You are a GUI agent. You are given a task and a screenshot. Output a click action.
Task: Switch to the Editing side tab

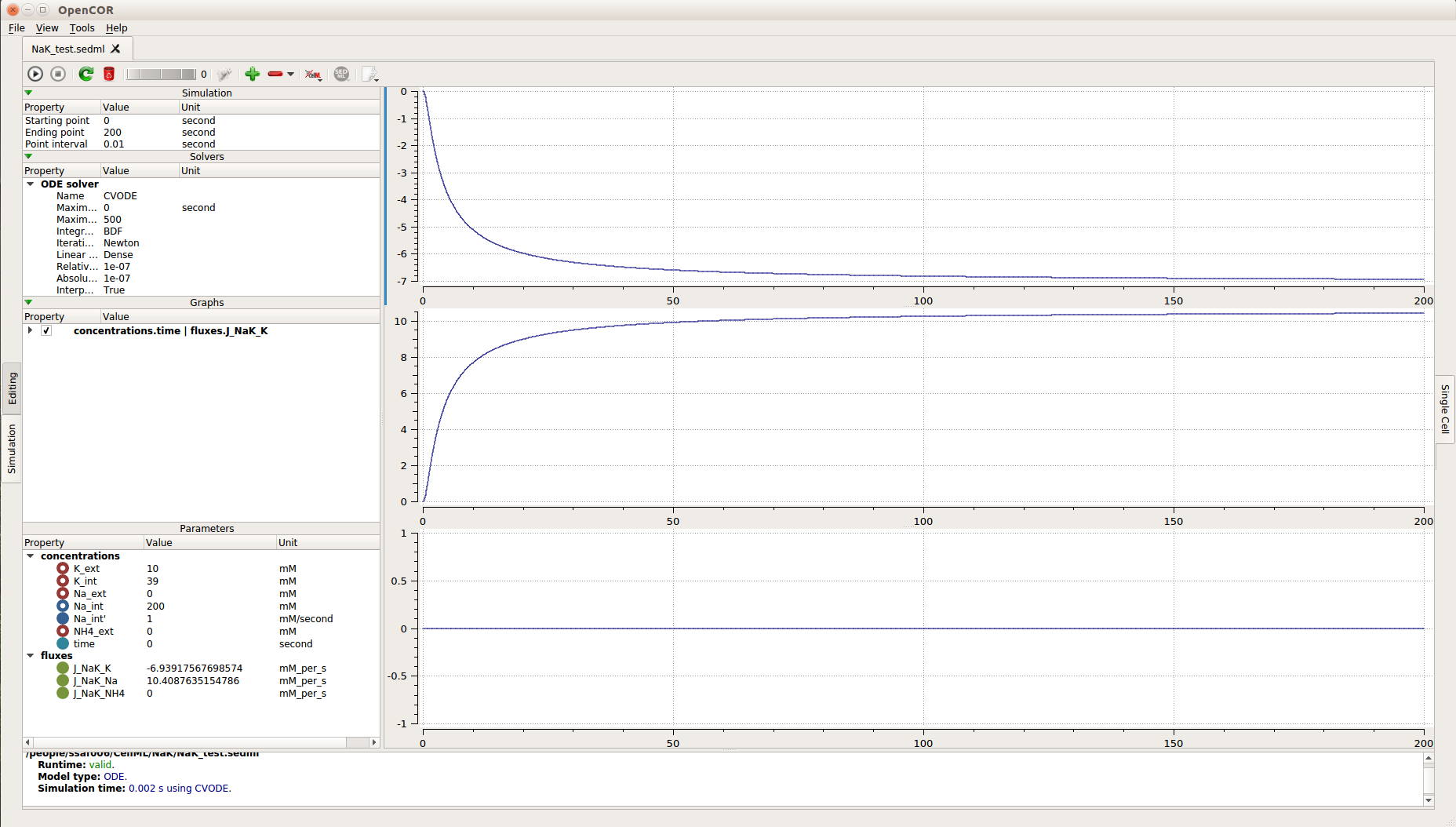click(x=12, y=388)
